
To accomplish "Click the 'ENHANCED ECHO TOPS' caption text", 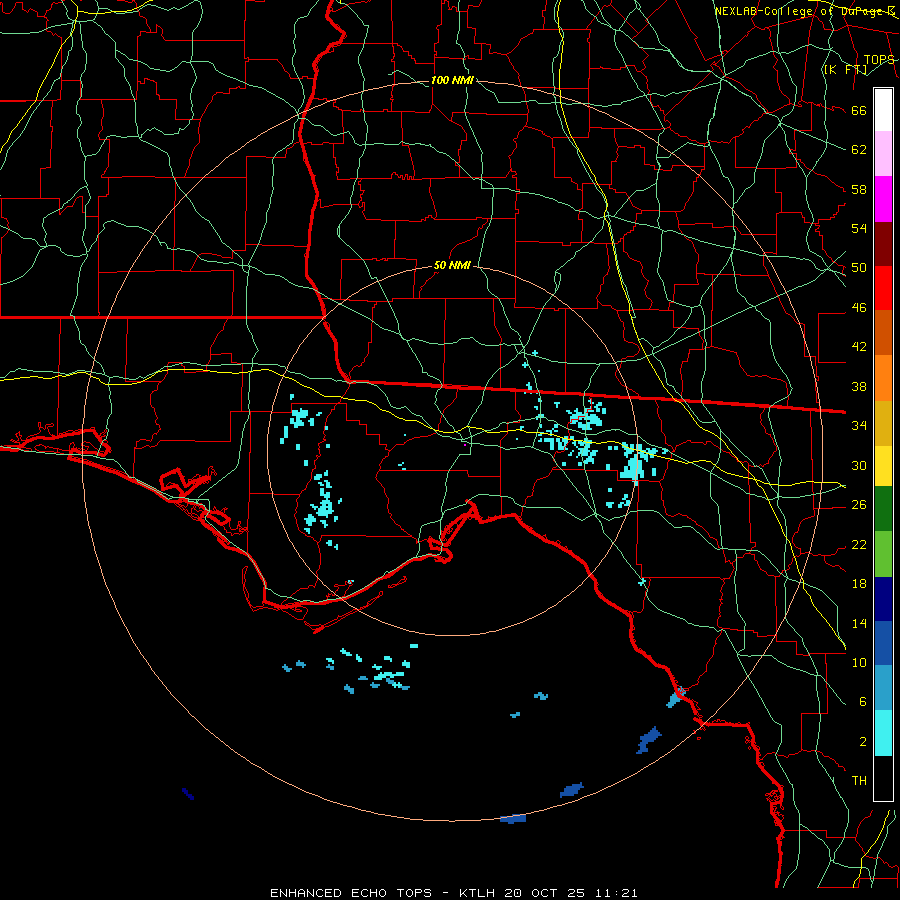I will [x=351, y=893].
